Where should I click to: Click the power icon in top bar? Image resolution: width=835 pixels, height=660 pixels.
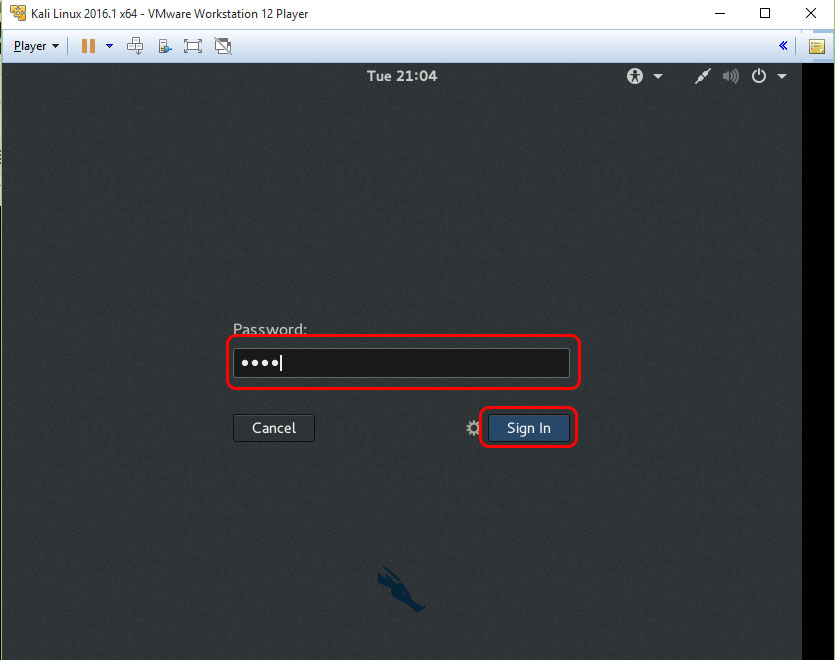tap(759, 76)
